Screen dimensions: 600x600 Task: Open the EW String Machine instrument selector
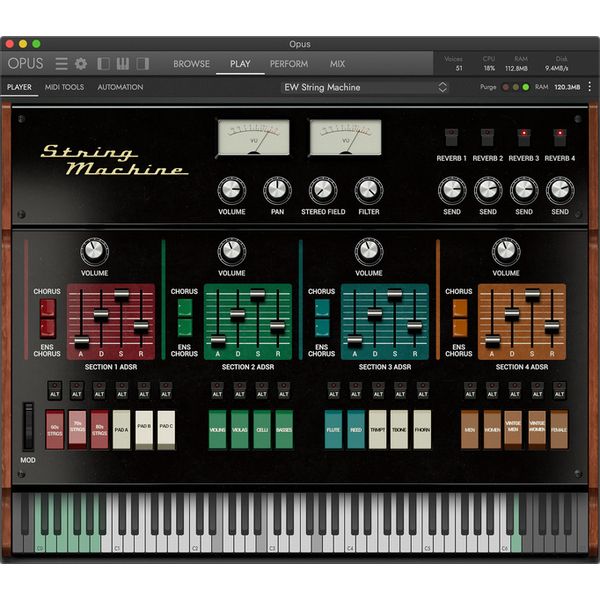(x=365, y=87)
